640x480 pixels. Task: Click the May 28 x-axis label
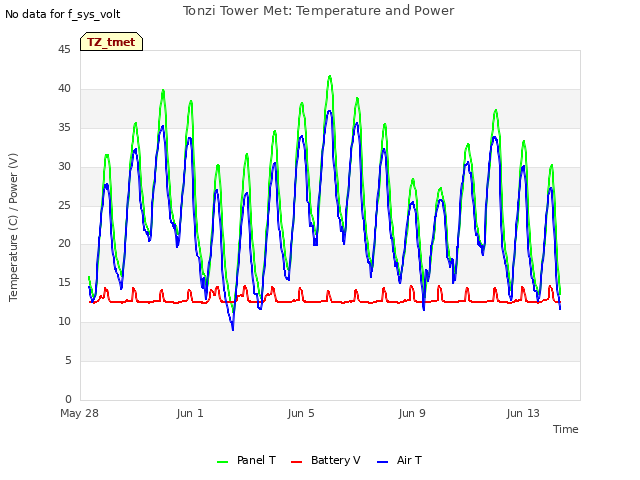click(80, 413)
